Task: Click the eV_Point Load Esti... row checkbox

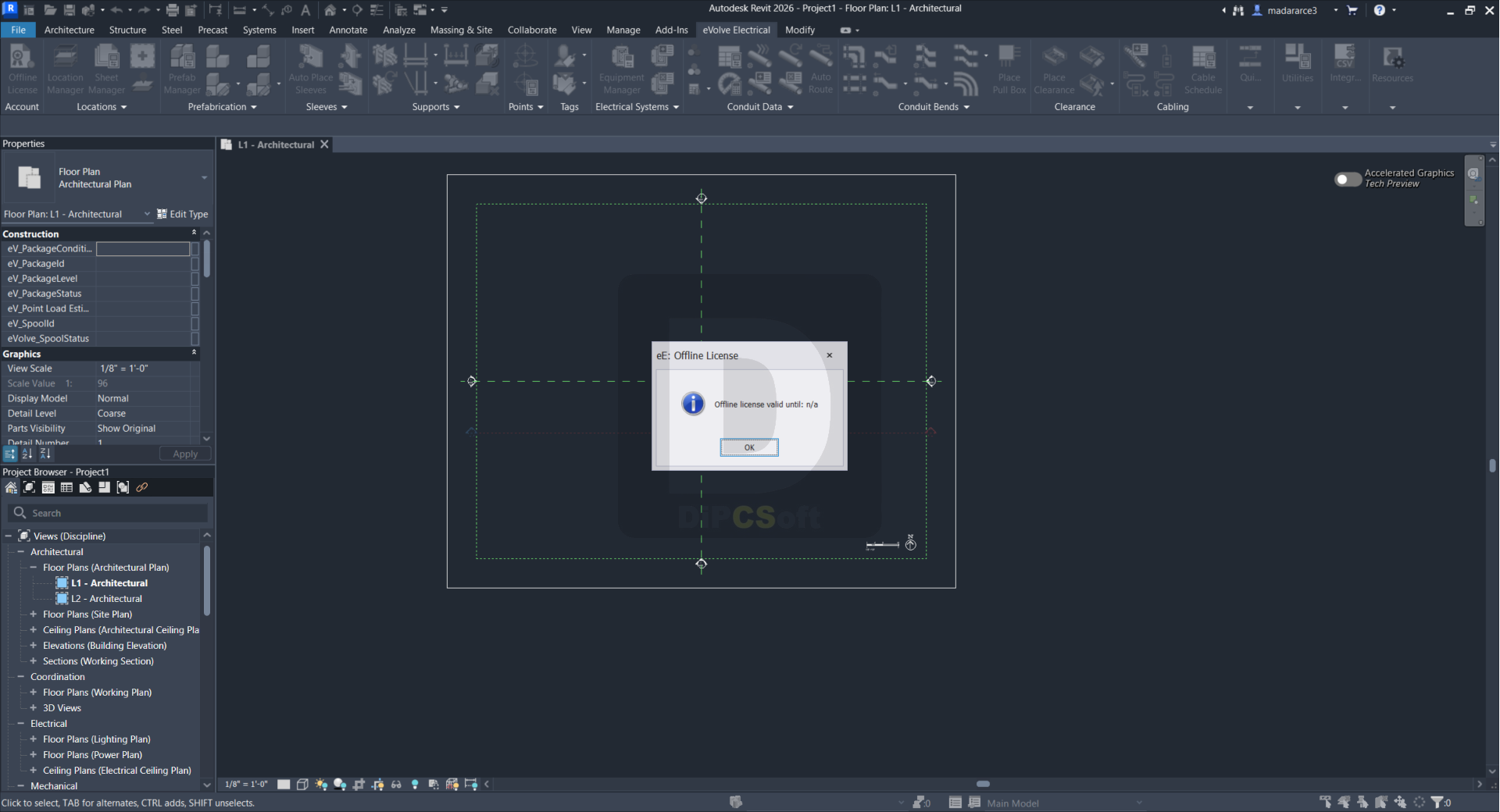Action: (195, 308)
